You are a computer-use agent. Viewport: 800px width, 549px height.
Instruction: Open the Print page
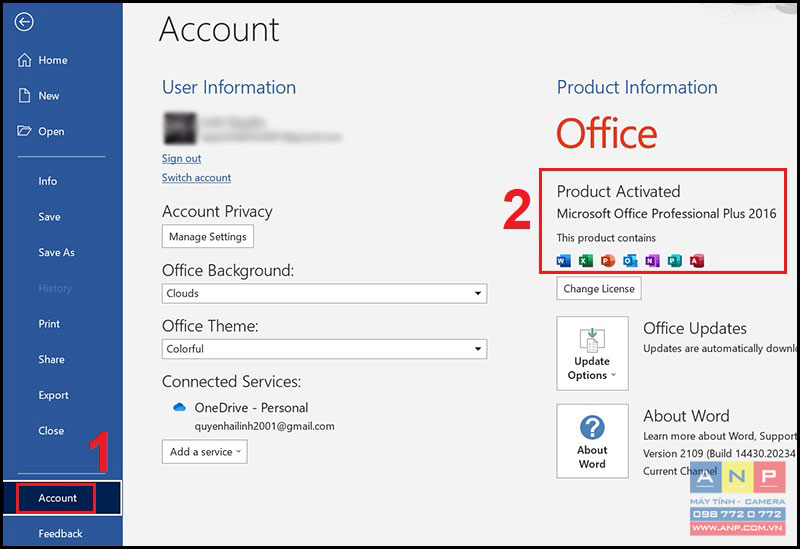click(x=49, y=324)
